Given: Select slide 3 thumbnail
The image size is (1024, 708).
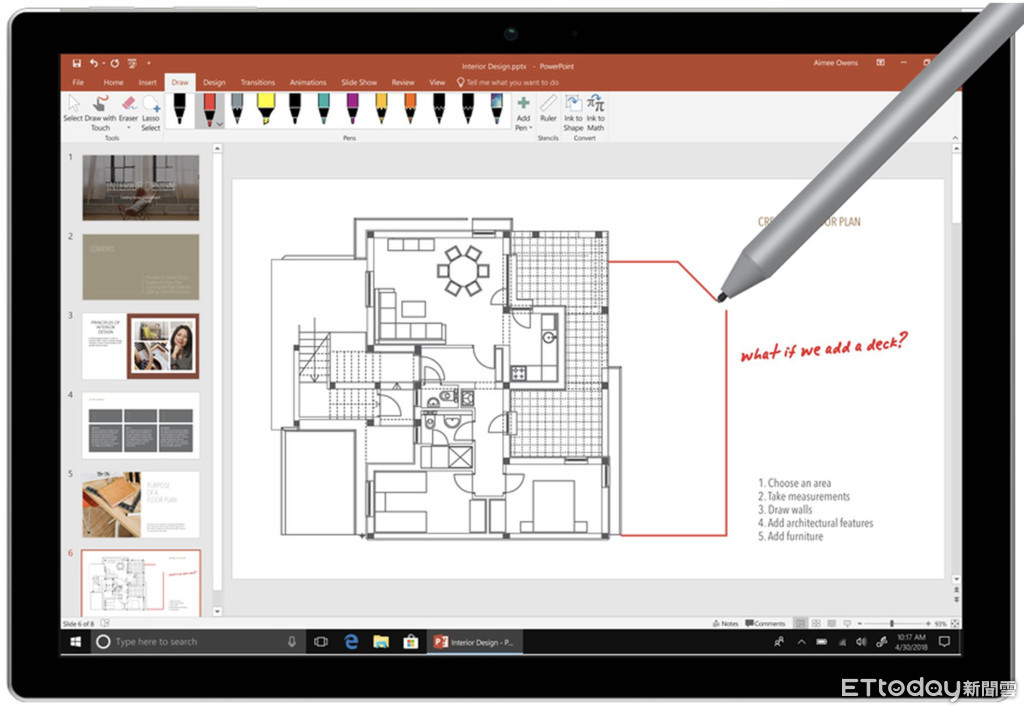Looking at the screenshot, I should (140, 346).
